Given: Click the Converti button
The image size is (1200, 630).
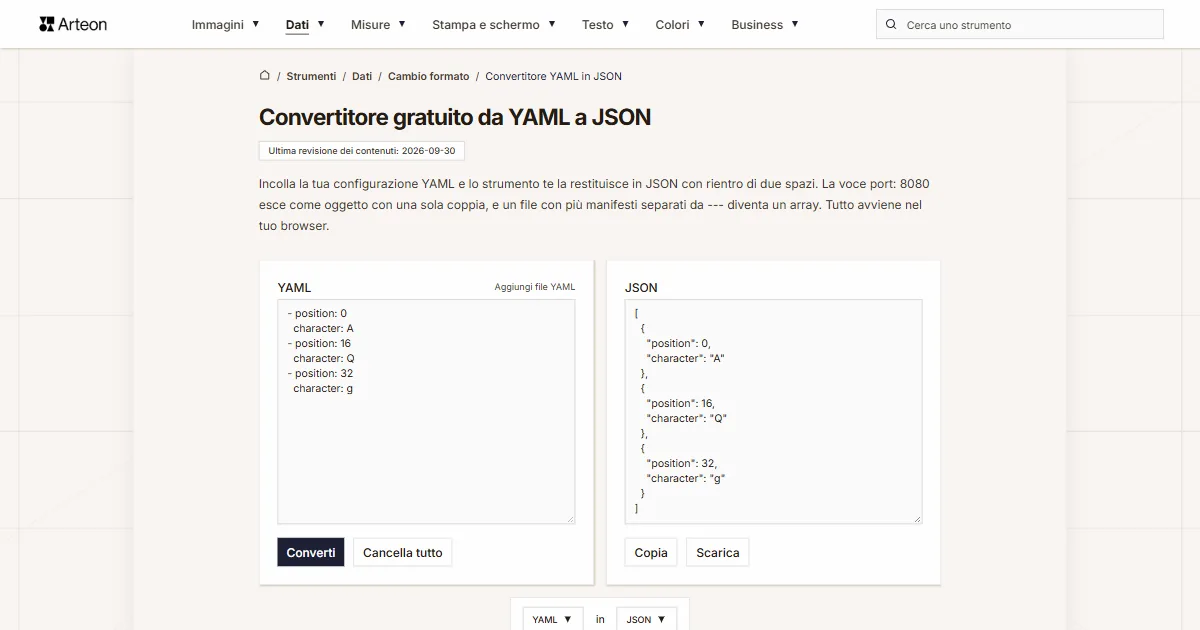Looking at the screenshot, I should click(x=311, y=552).
